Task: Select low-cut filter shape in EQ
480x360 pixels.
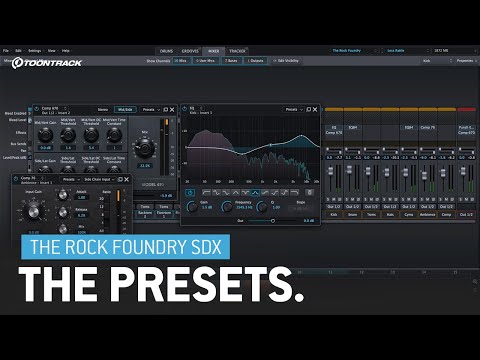Action: tap(206, 192)
